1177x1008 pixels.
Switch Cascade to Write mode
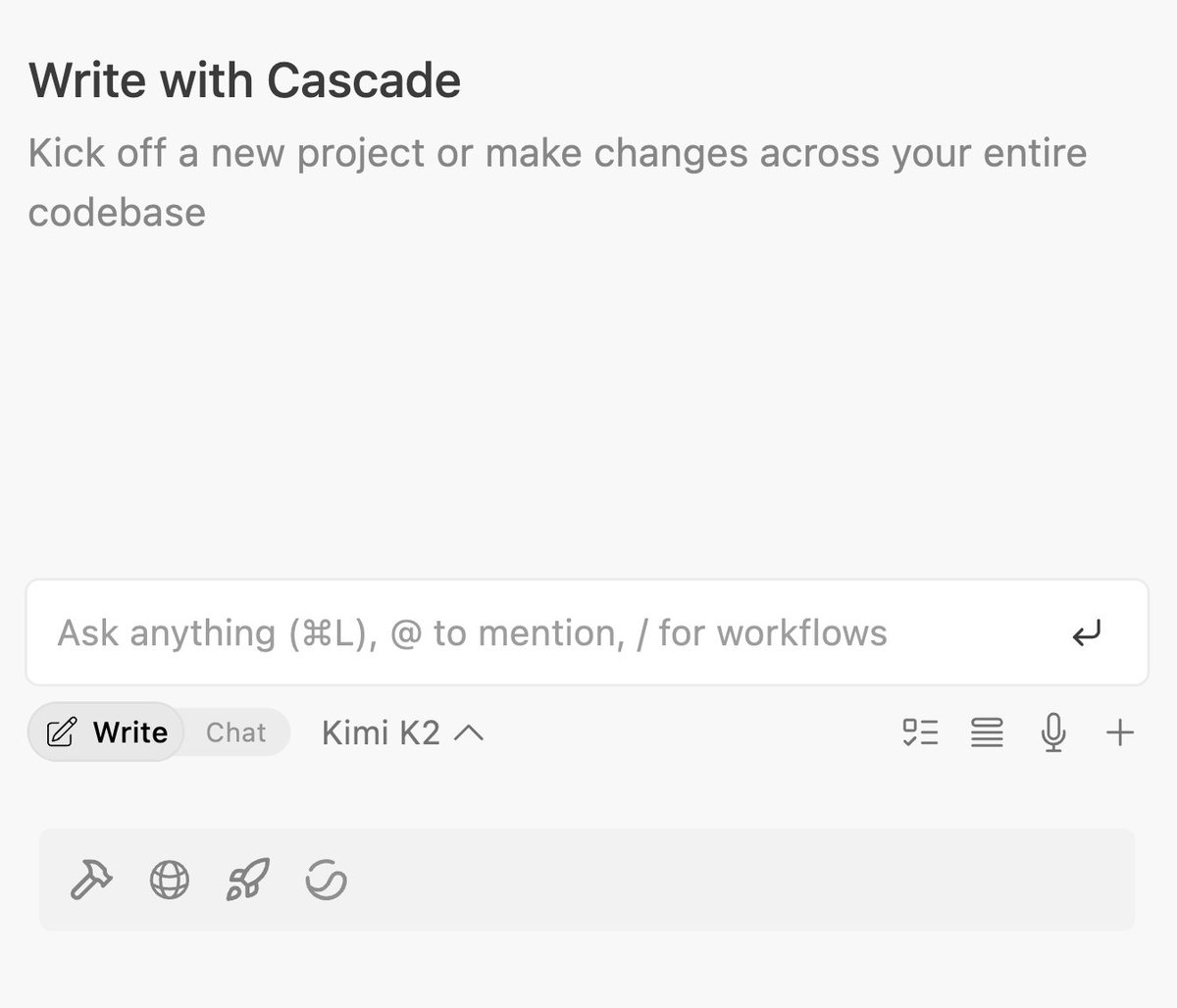[x=106, y=732]
